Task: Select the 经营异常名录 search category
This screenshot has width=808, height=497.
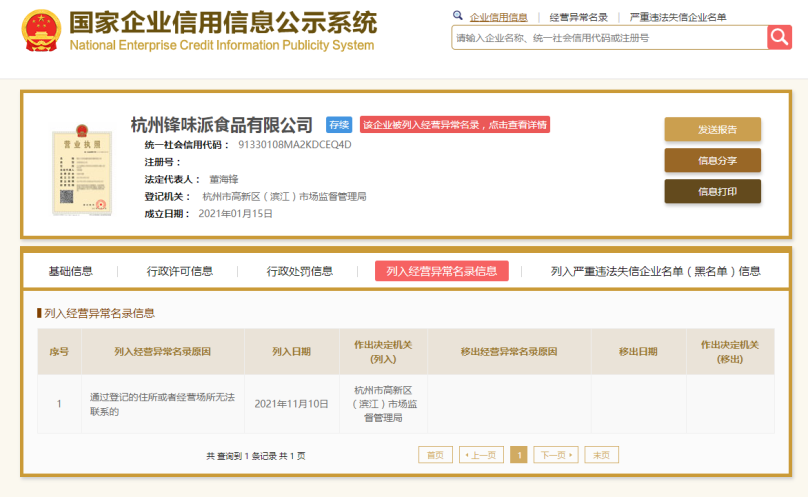Action: click(x=578, y=17)
